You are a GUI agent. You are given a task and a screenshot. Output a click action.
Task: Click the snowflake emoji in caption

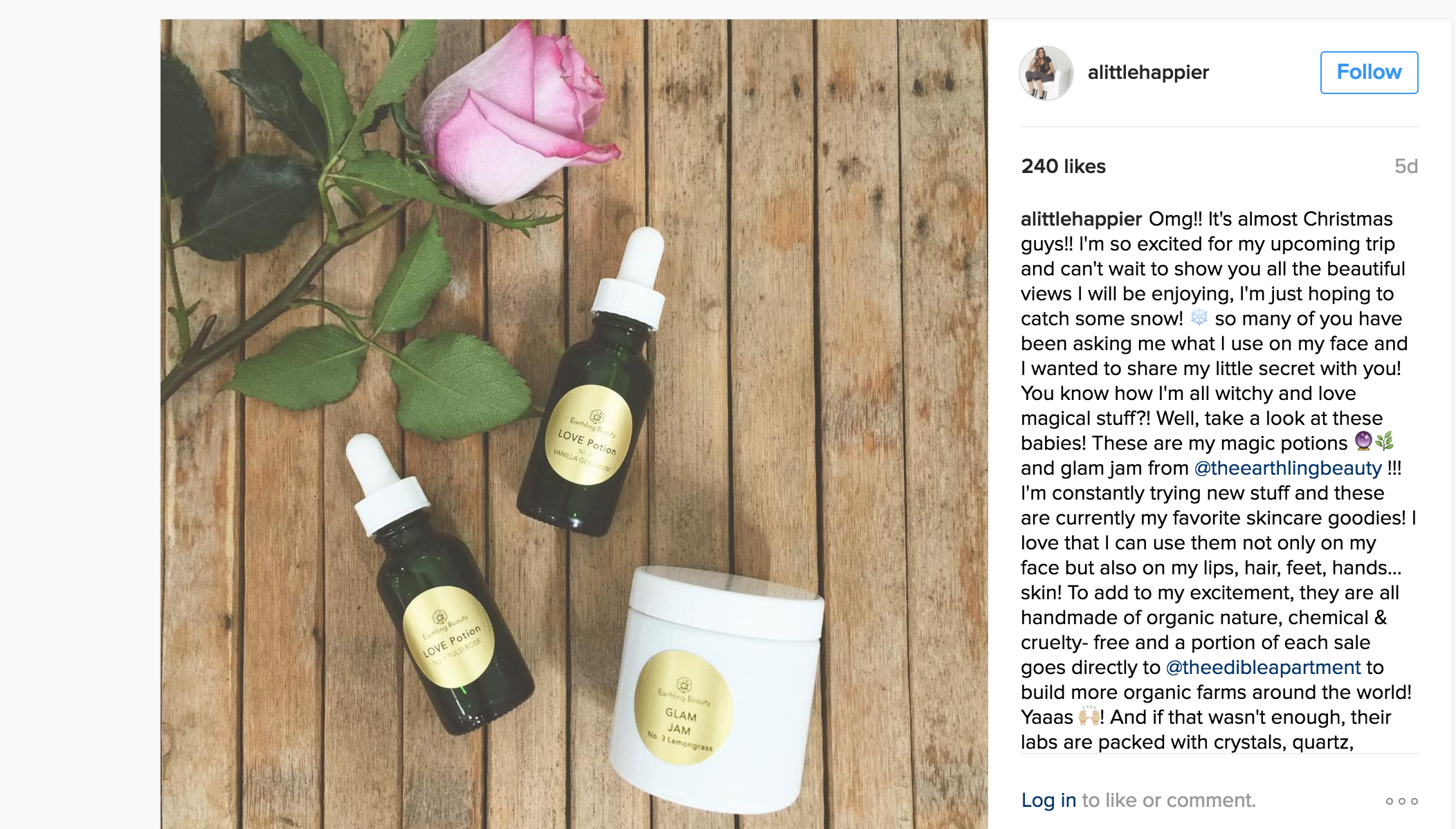coord(1199,318)
